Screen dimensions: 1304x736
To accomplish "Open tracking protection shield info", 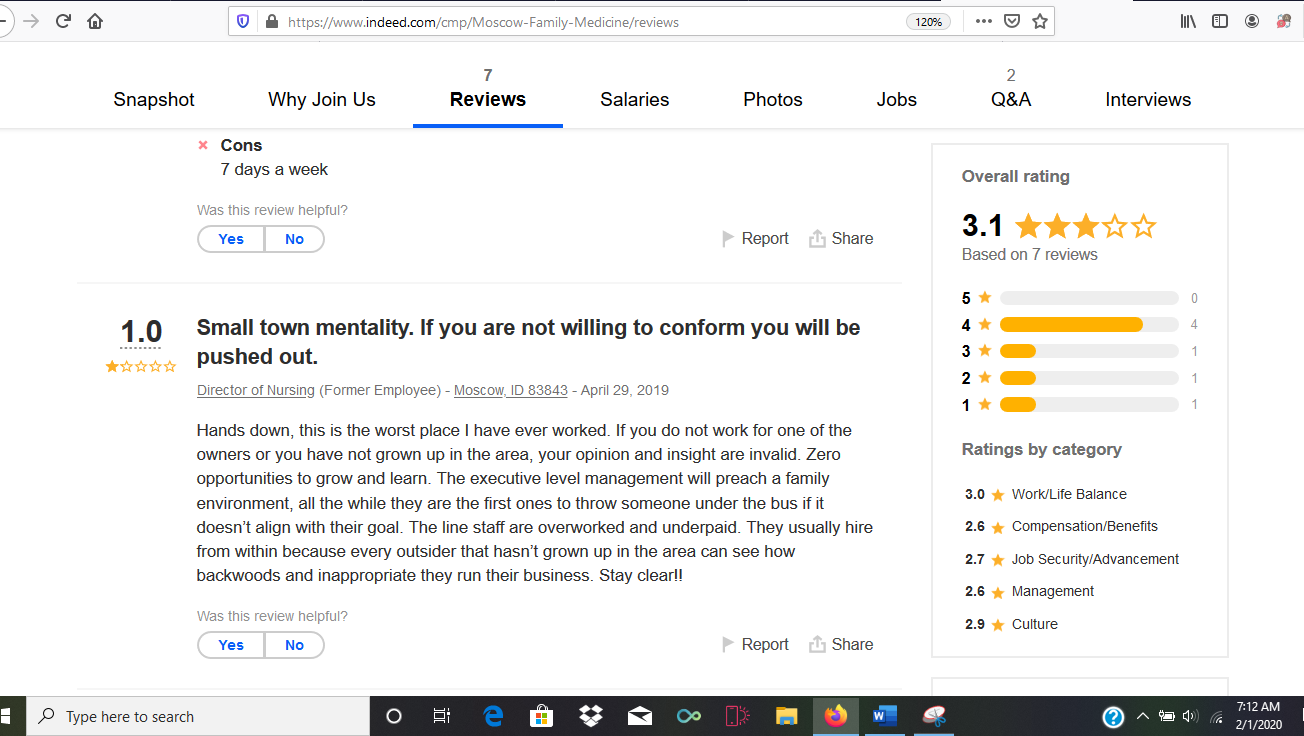I will click(242, 21).
